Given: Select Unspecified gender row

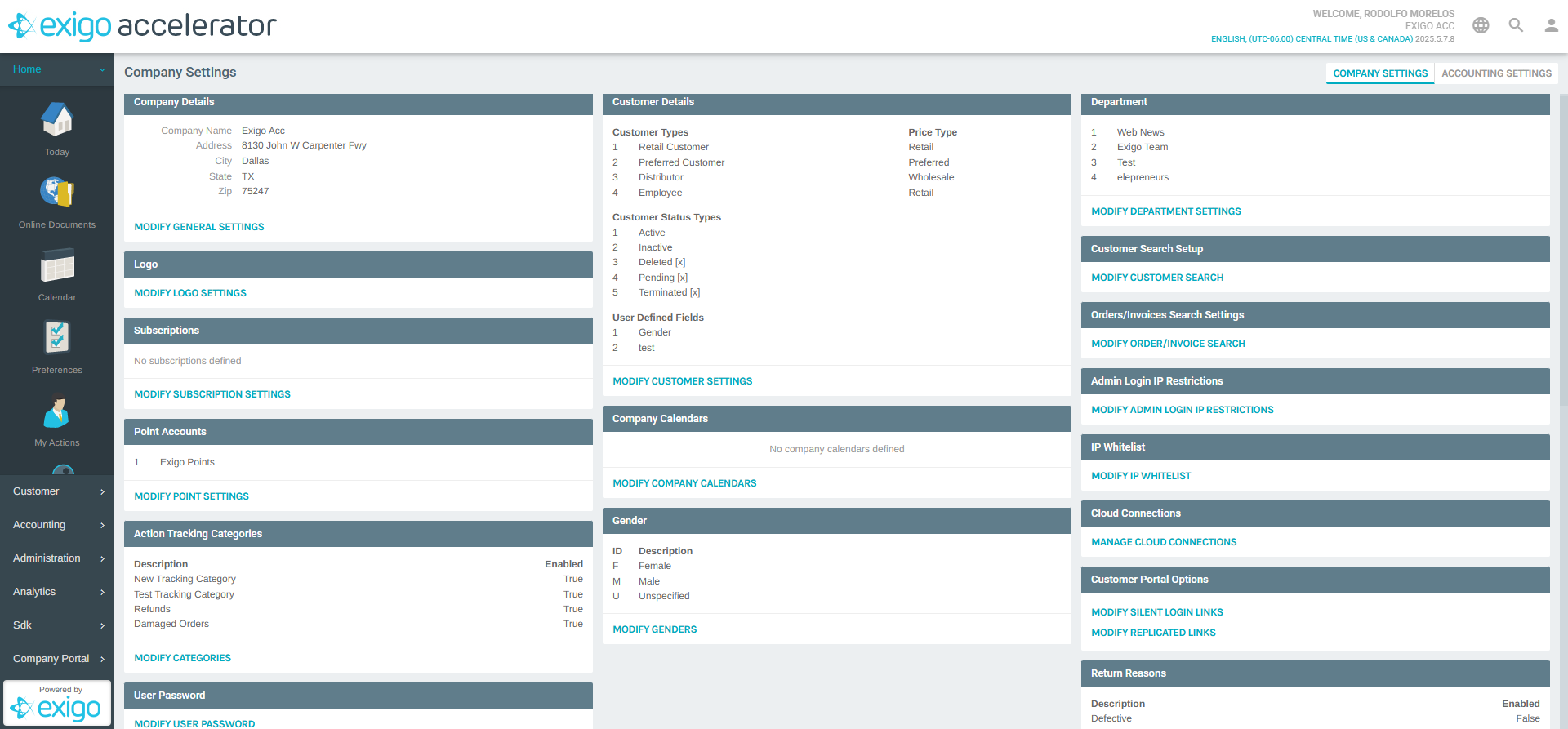Looking at the screenshot, I should [836, 596].
